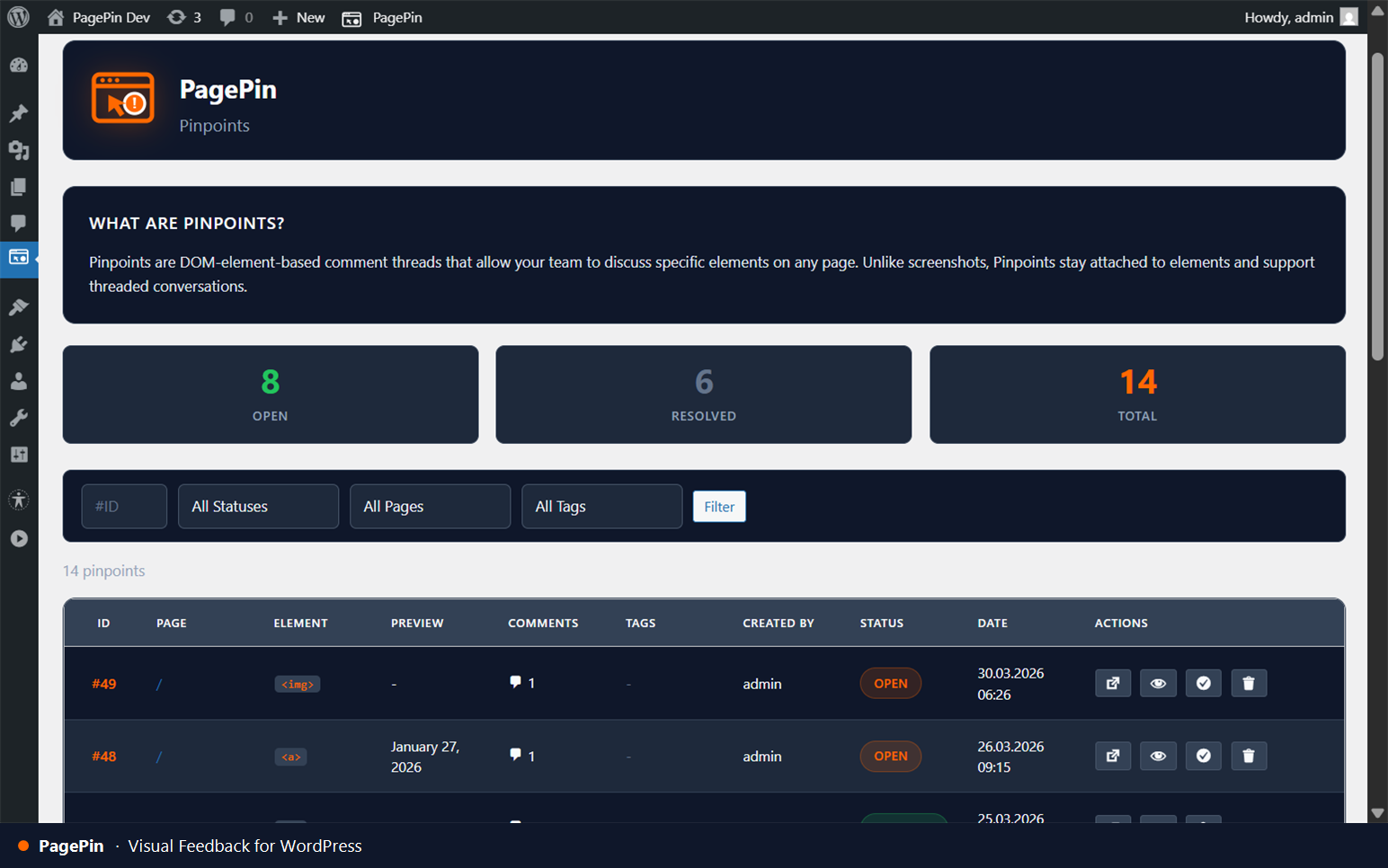Open the New menu in the admin bar
This screenshot has width=1388, height=868.
tap(298, 17)
